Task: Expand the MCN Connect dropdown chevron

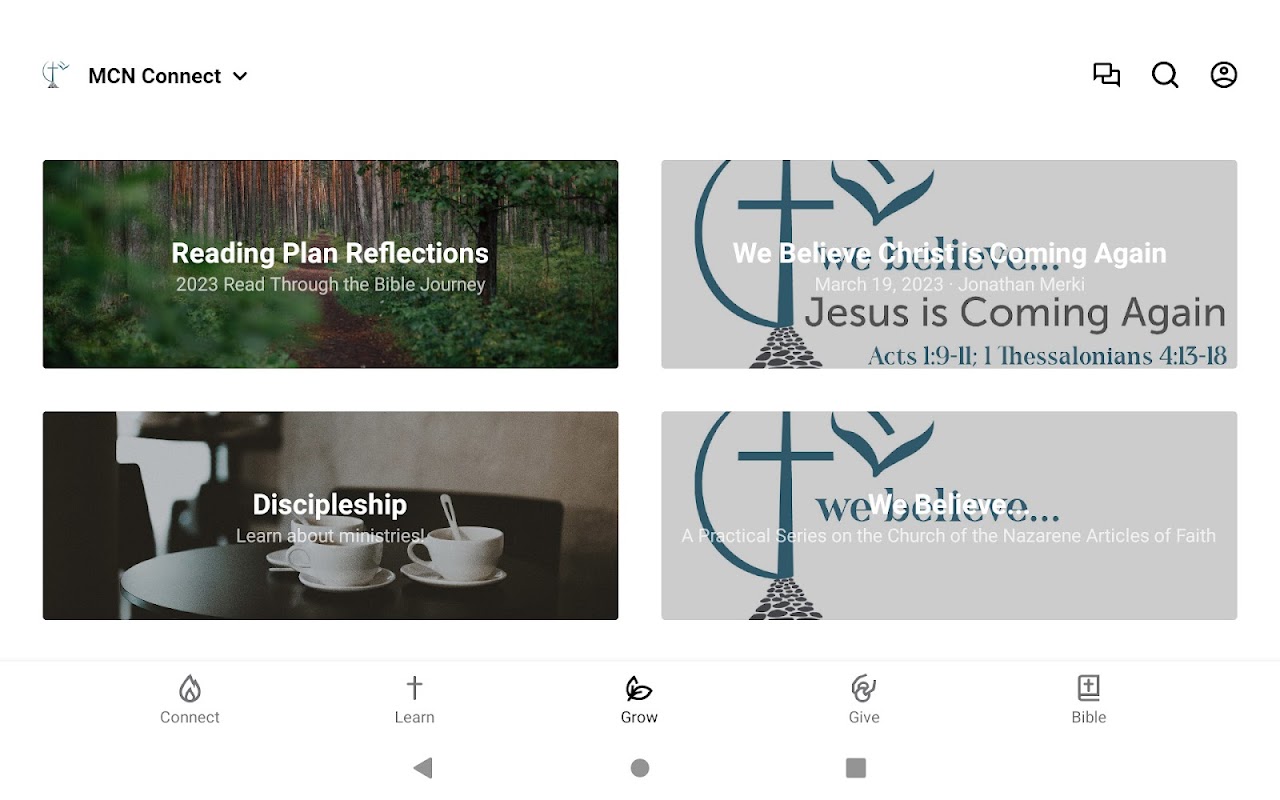Action: point(240,76)
